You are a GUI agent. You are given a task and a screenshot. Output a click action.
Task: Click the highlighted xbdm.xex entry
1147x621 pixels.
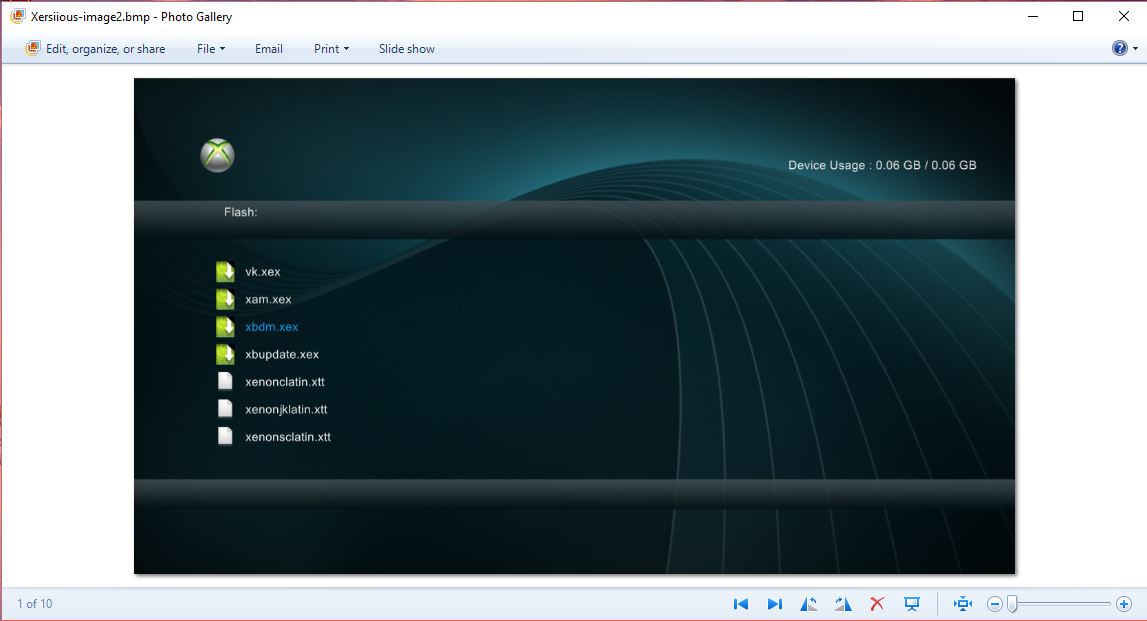(x=271, y=327)
